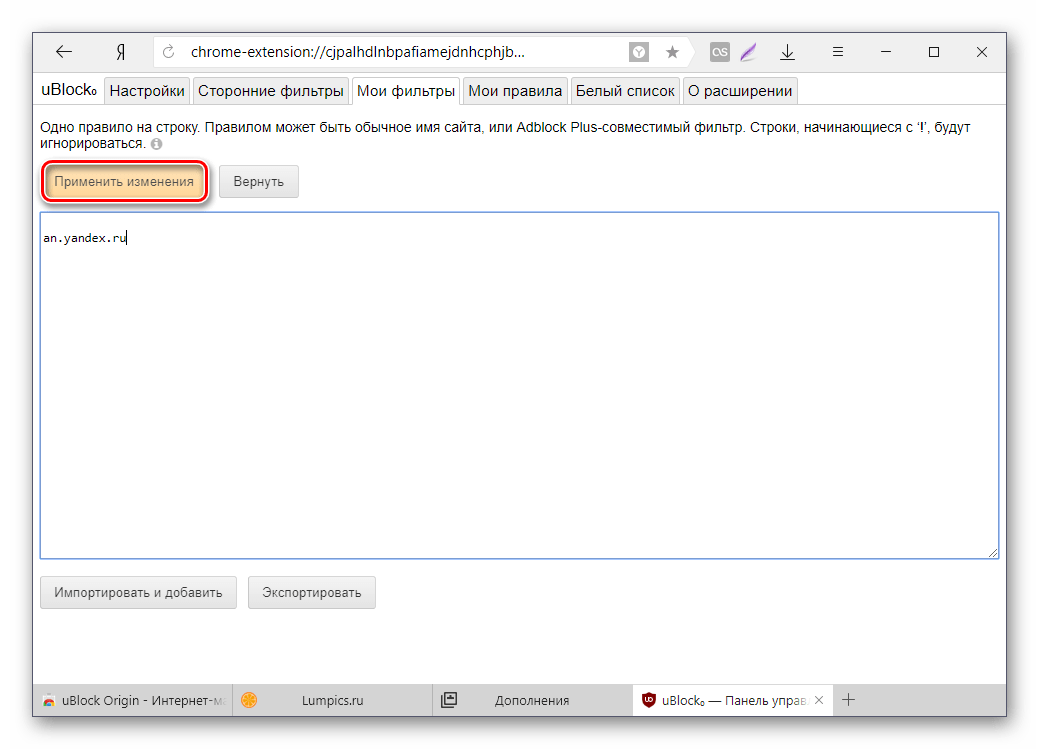Click the info icon after the description
The width and height of the screenshot is (1039, 749).
(156, 144)
